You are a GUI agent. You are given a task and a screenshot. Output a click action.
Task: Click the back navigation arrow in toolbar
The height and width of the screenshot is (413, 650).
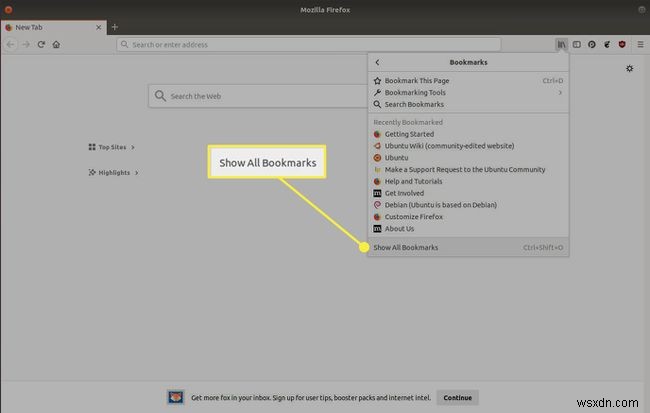tap(11, 44)
